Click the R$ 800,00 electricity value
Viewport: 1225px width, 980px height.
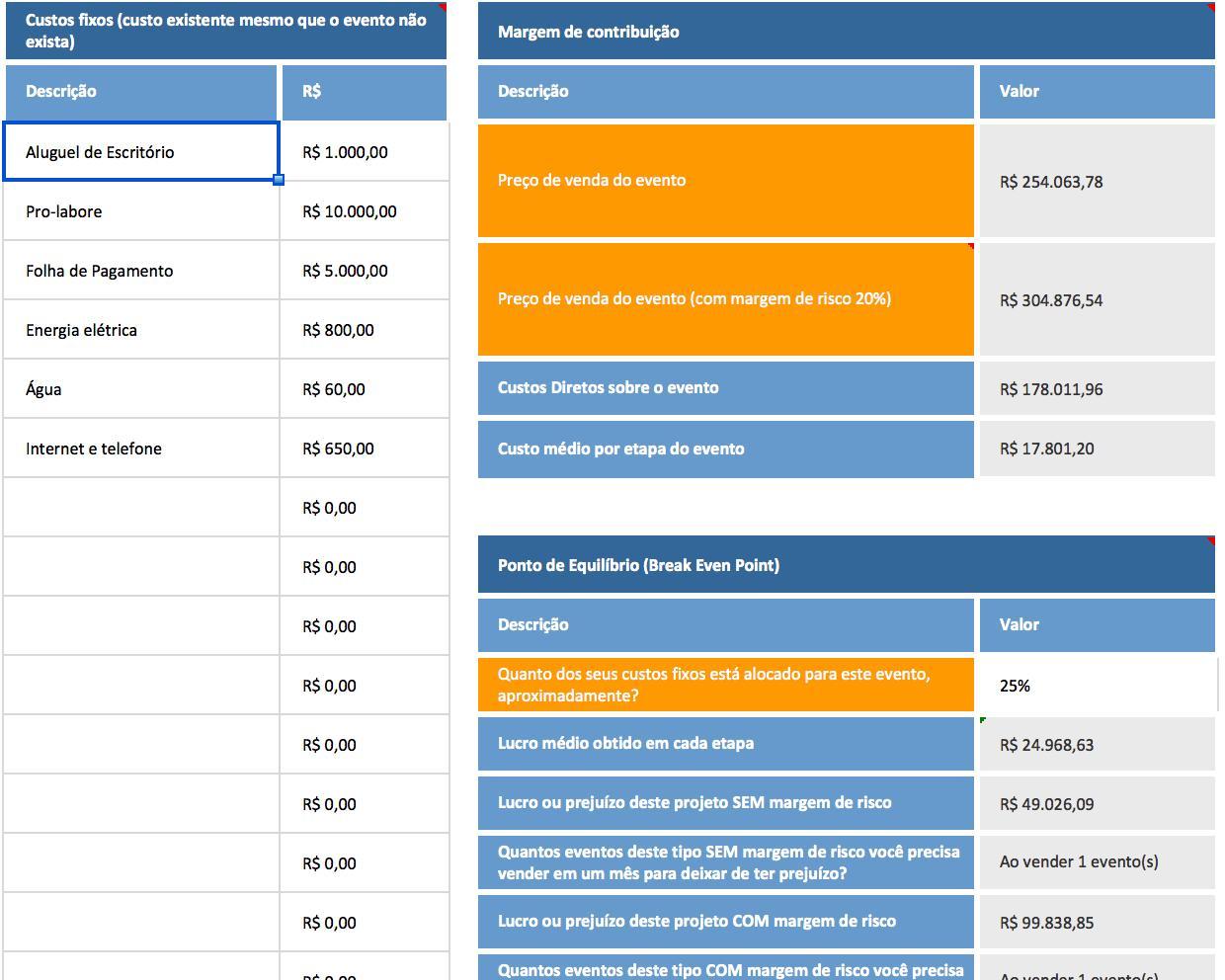point(364,330)
